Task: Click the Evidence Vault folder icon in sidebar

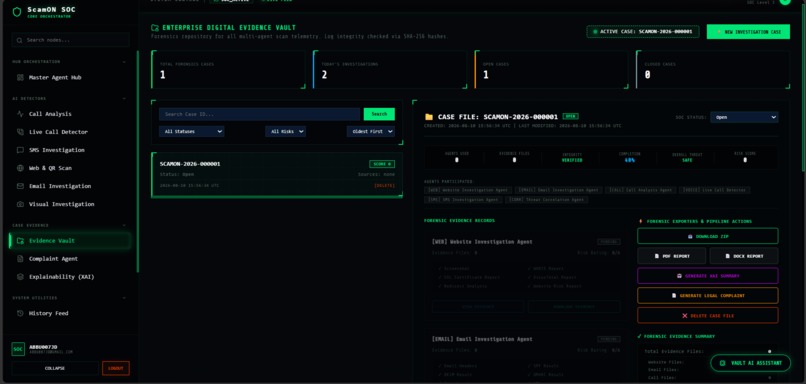Action: pyautogui.click(x=20, y=241)
